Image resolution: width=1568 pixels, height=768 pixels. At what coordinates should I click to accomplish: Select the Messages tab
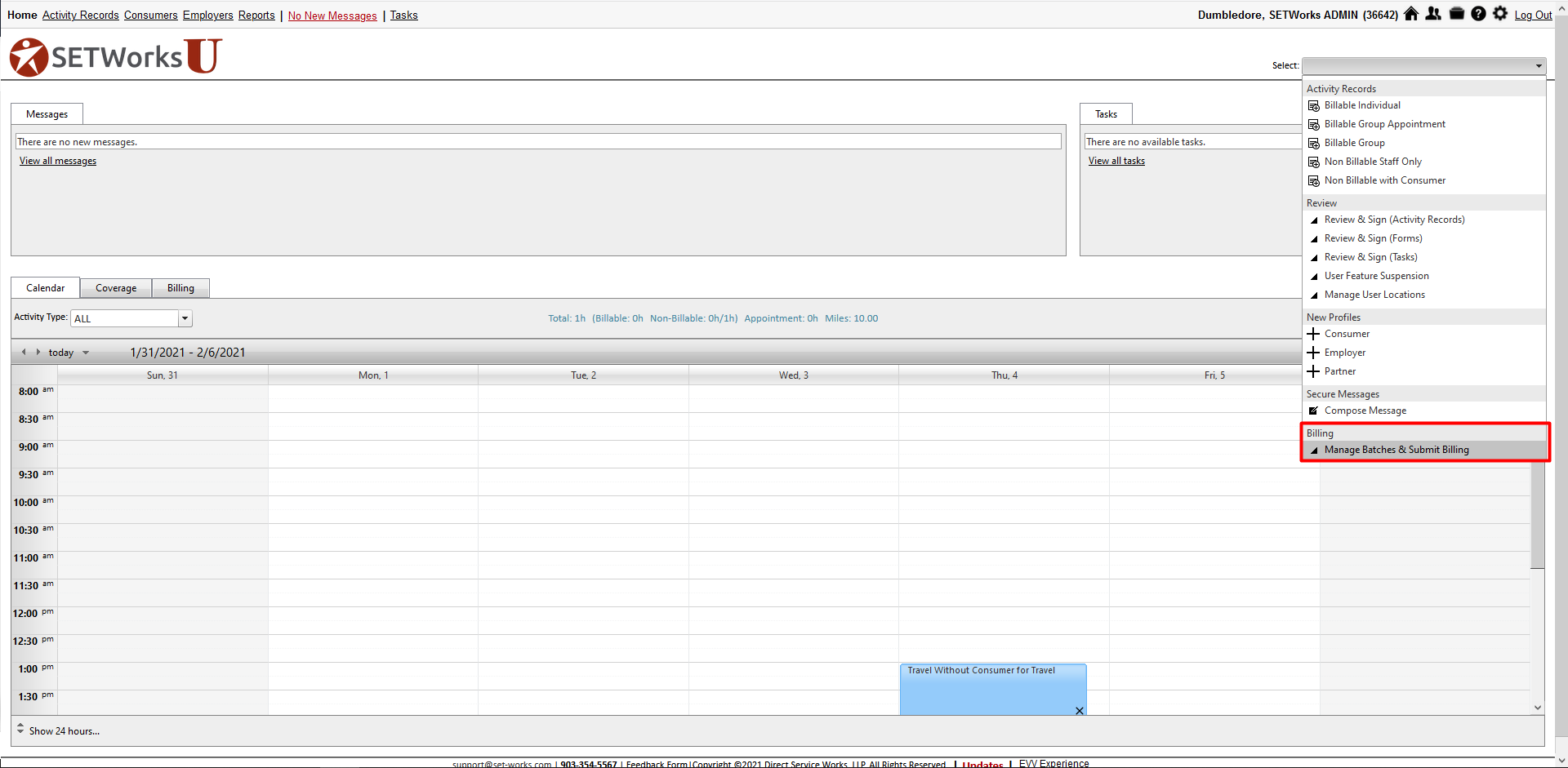point(47,114)
